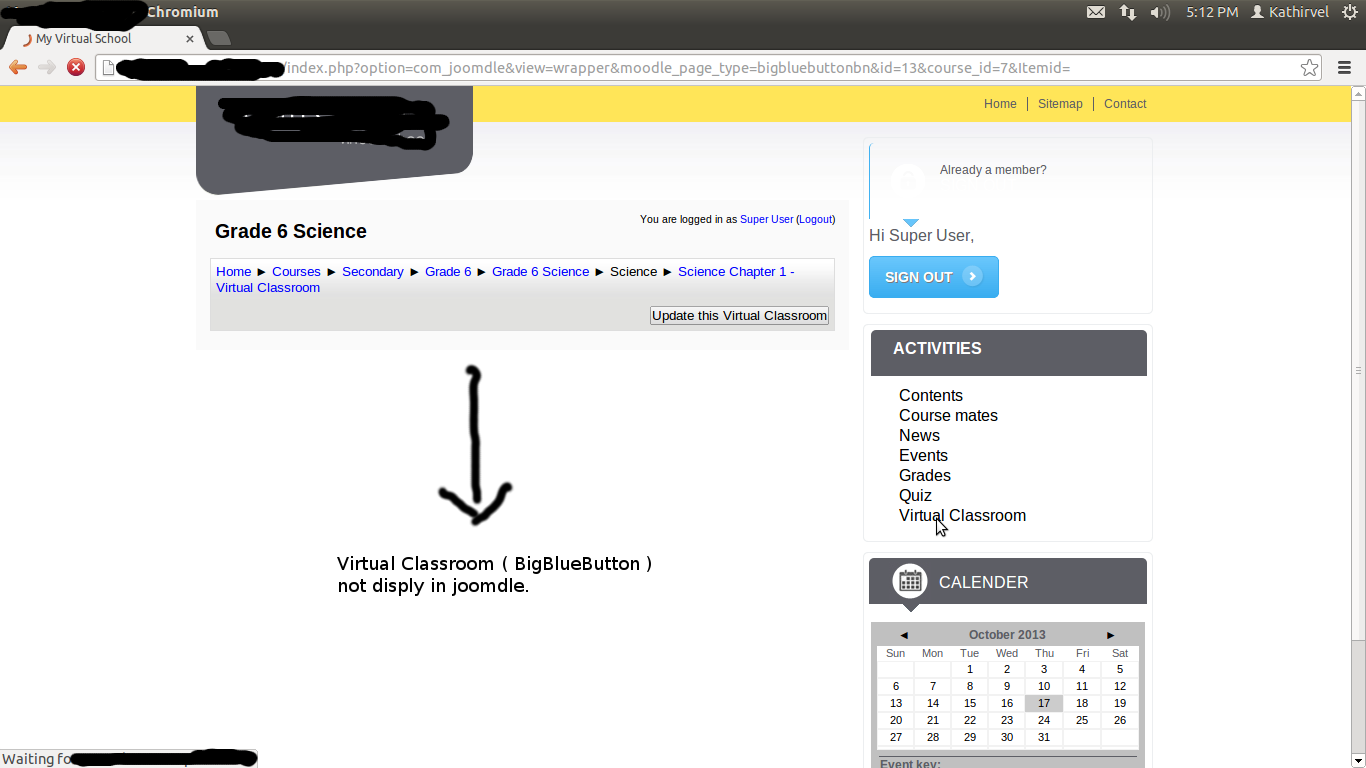Image resolution: width=1366 pixels, height=768 pixels.
Task: Click the browser back arrow
Action: (18, 67)
